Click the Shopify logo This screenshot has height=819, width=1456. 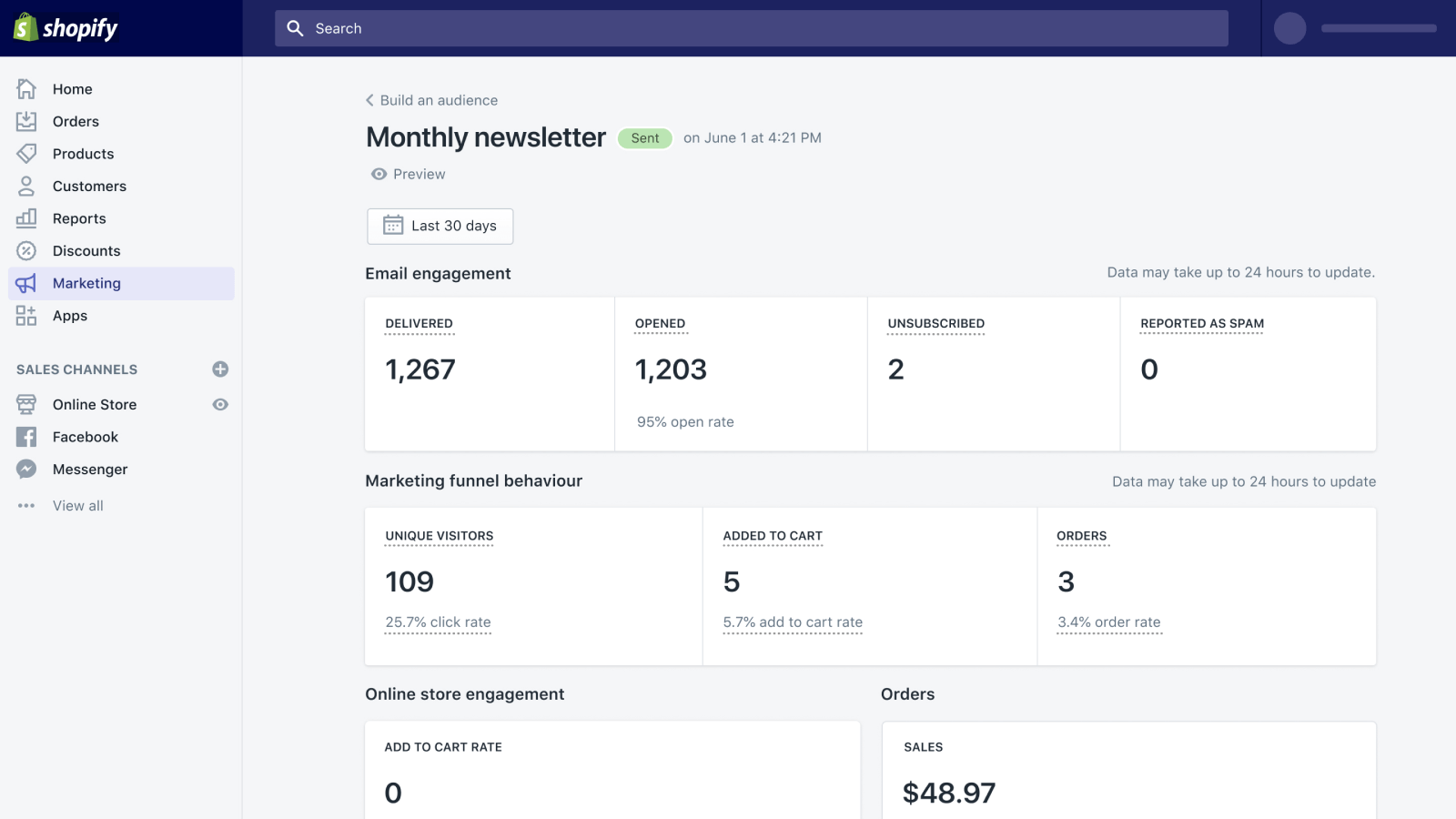click(64, 28)
